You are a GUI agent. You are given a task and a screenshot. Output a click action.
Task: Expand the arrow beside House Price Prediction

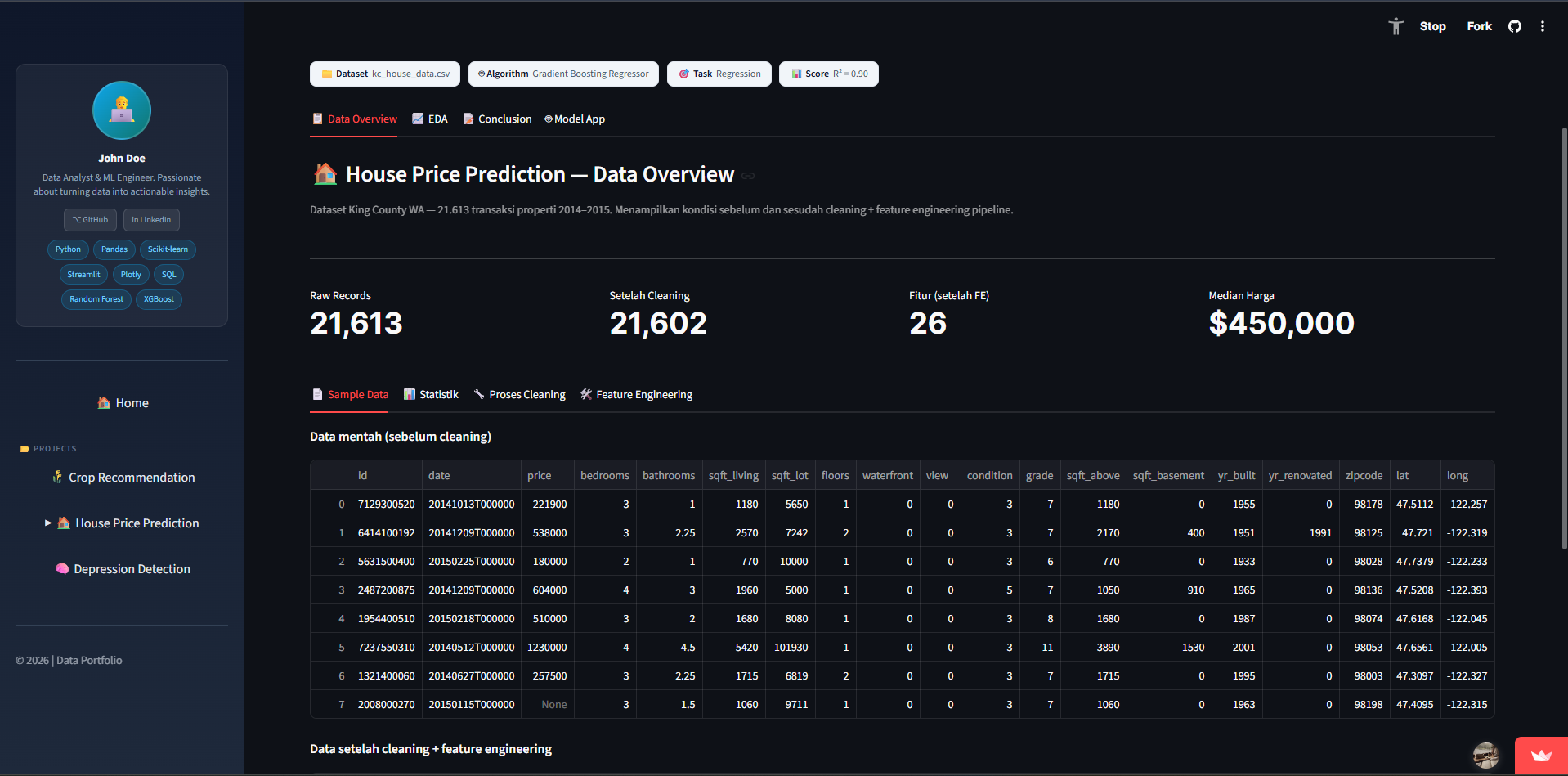[48, 523]
